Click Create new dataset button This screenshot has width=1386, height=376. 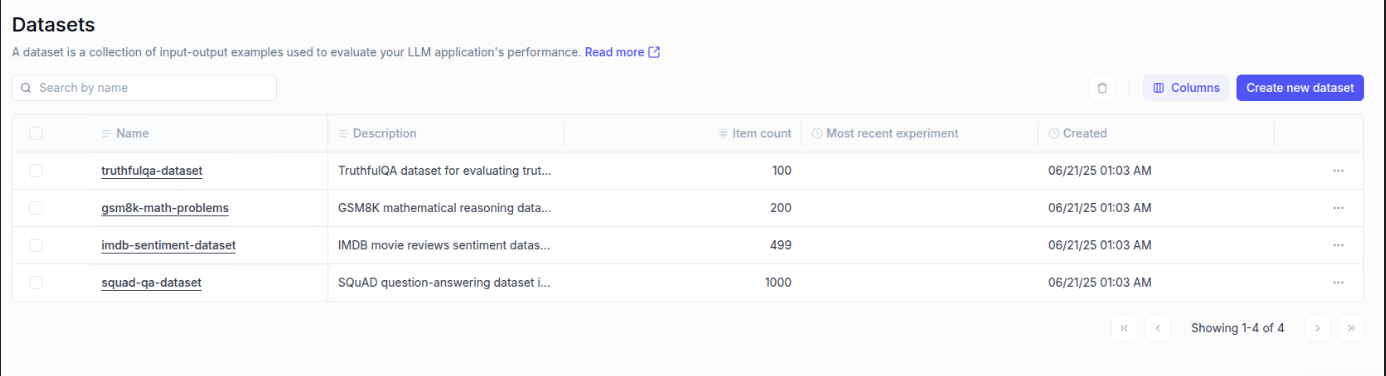tap(1300, 88)
